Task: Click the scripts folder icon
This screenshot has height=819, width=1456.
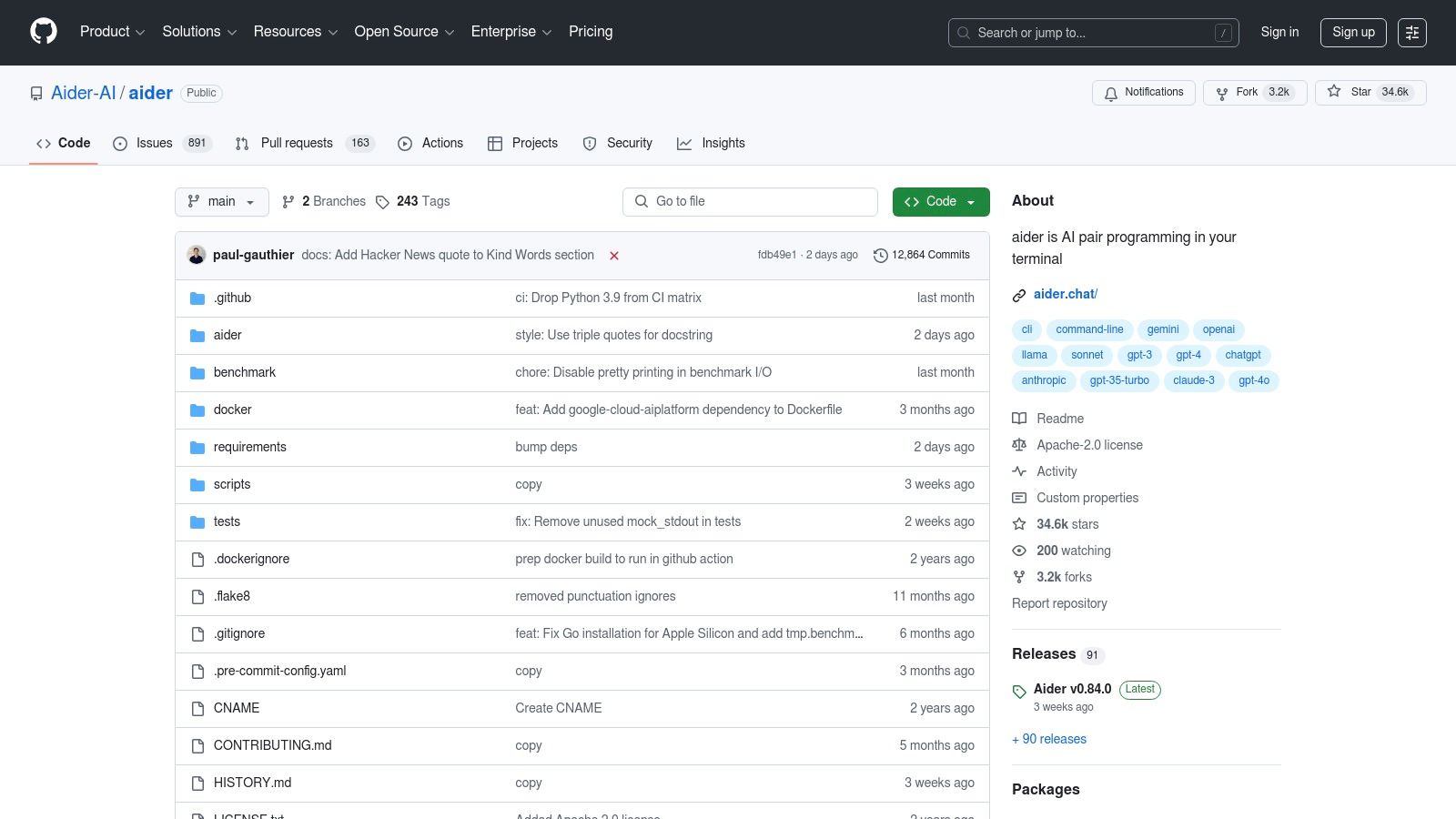Action: [x=197, y=485]
